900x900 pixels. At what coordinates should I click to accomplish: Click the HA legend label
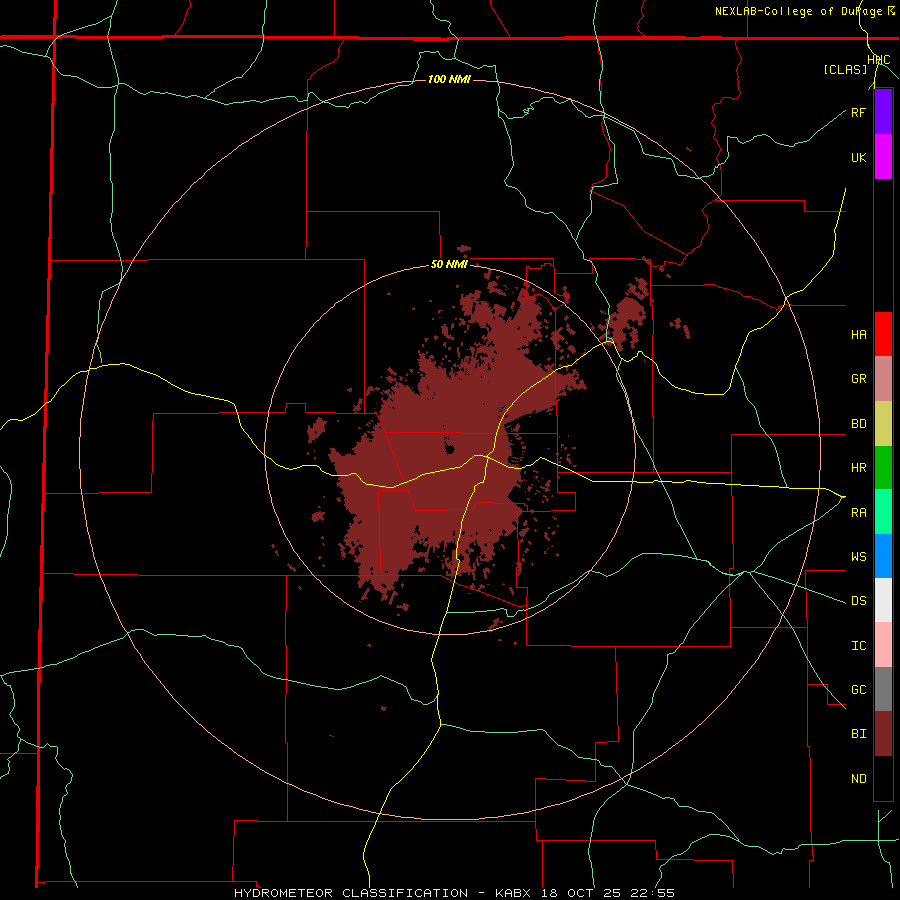click(858, 335)
